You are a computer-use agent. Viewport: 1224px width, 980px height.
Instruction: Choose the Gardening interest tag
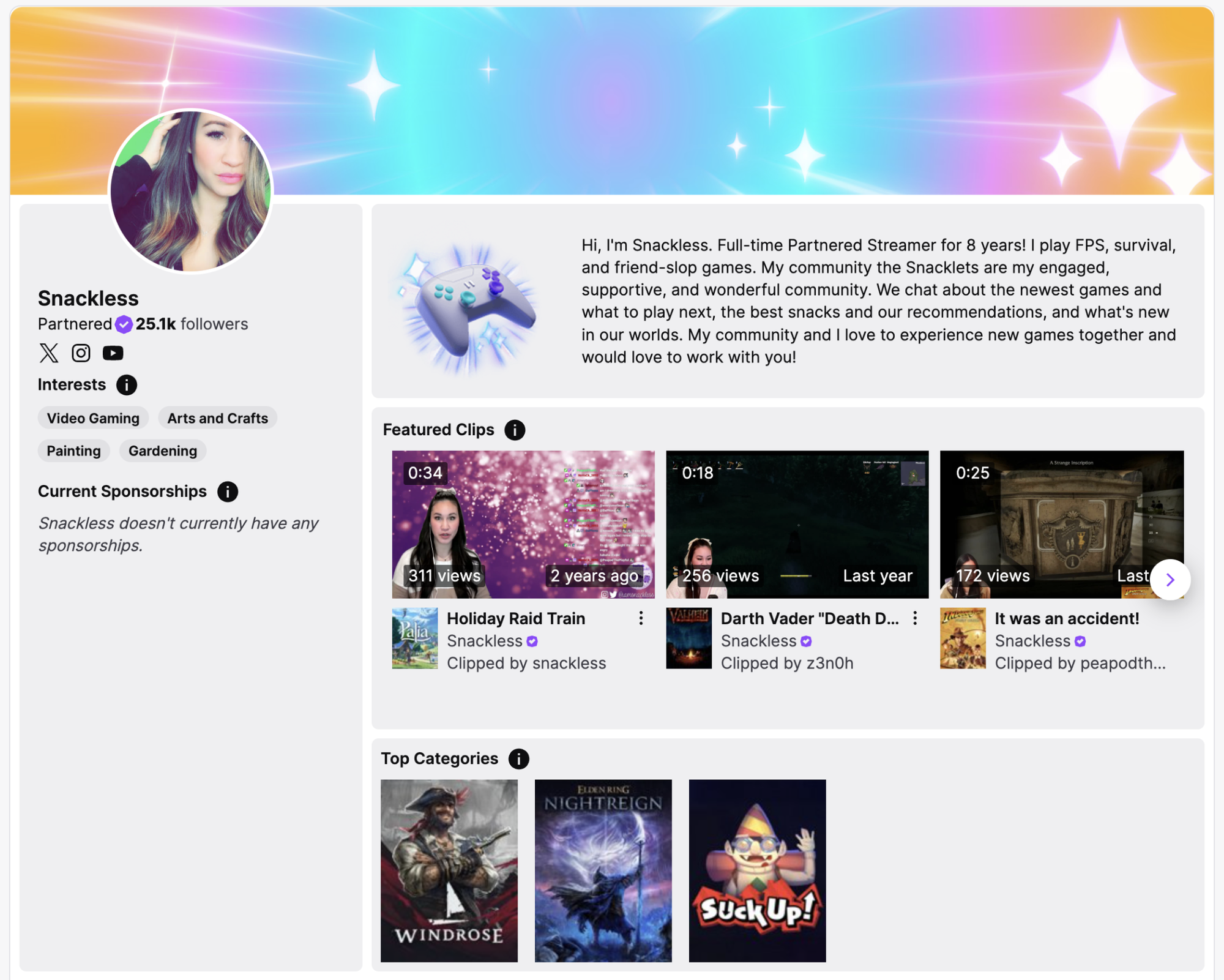point(163,451)
